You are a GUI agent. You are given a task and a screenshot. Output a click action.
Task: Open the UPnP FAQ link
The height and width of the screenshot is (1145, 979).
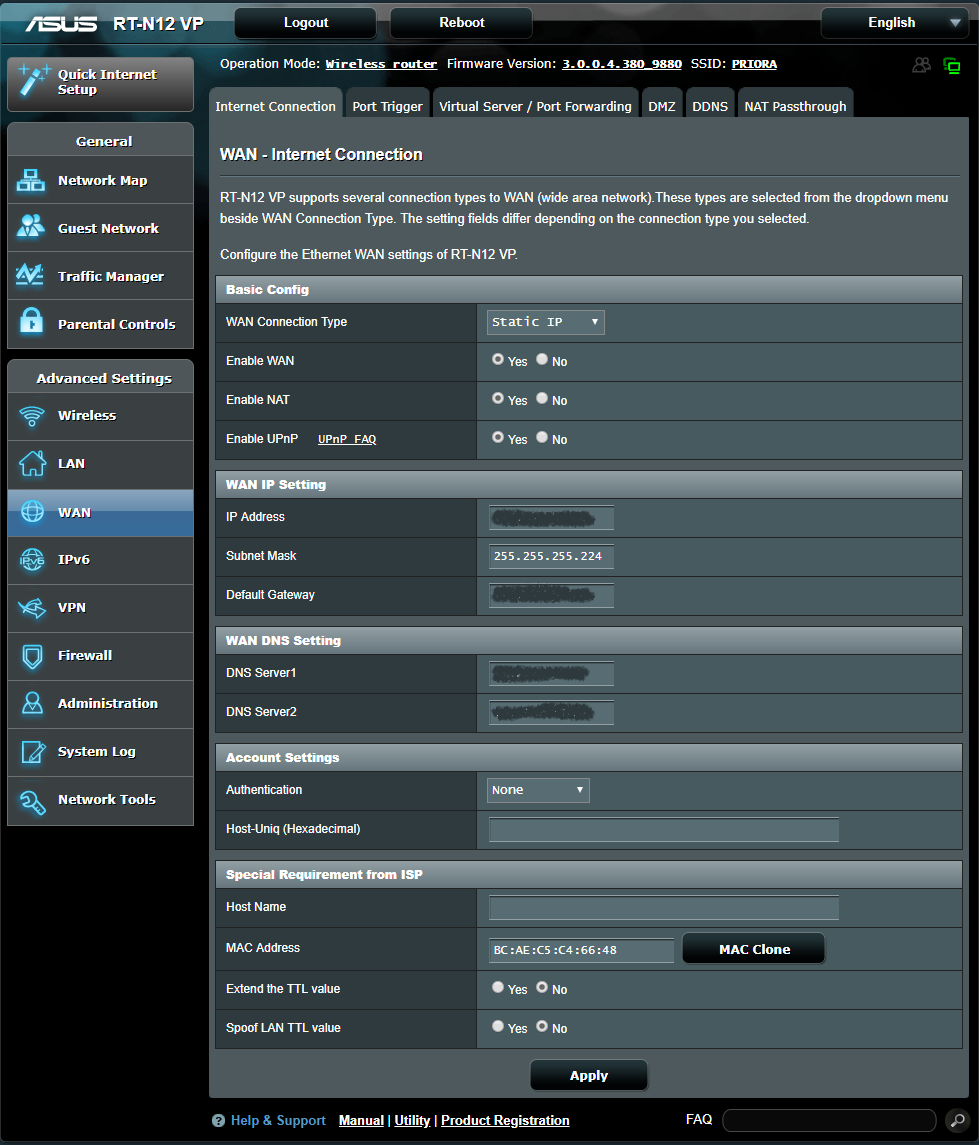(347, 439)
